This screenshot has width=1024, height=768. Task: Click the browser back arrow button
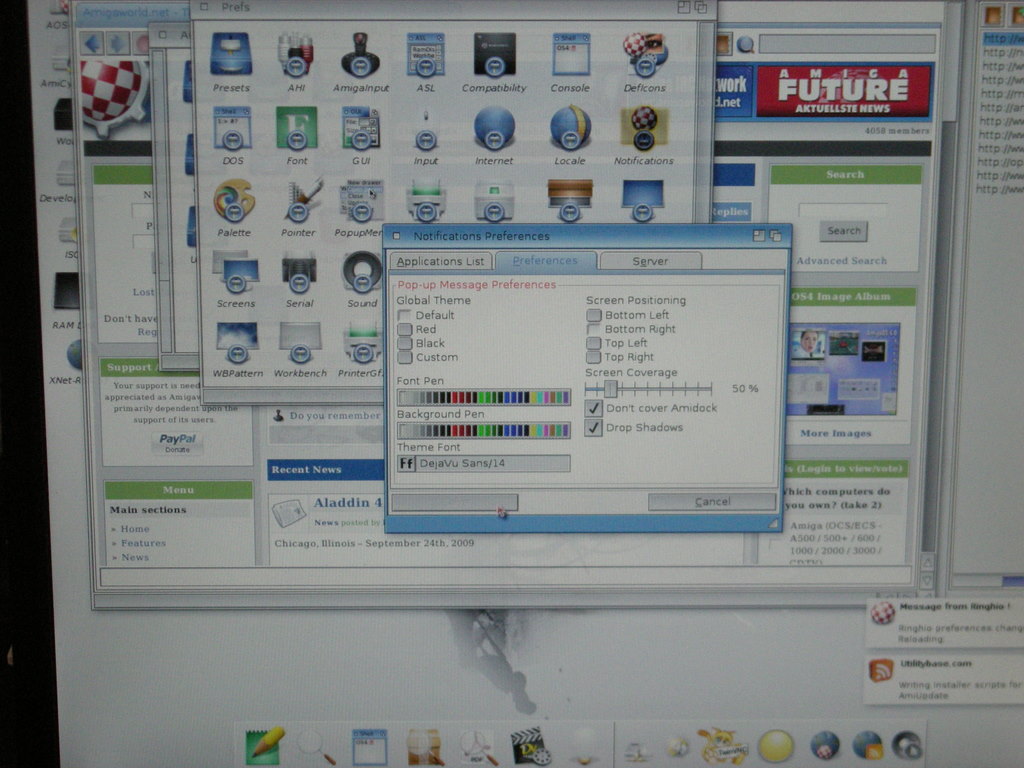pyautogui.click(x=93, y=44)
